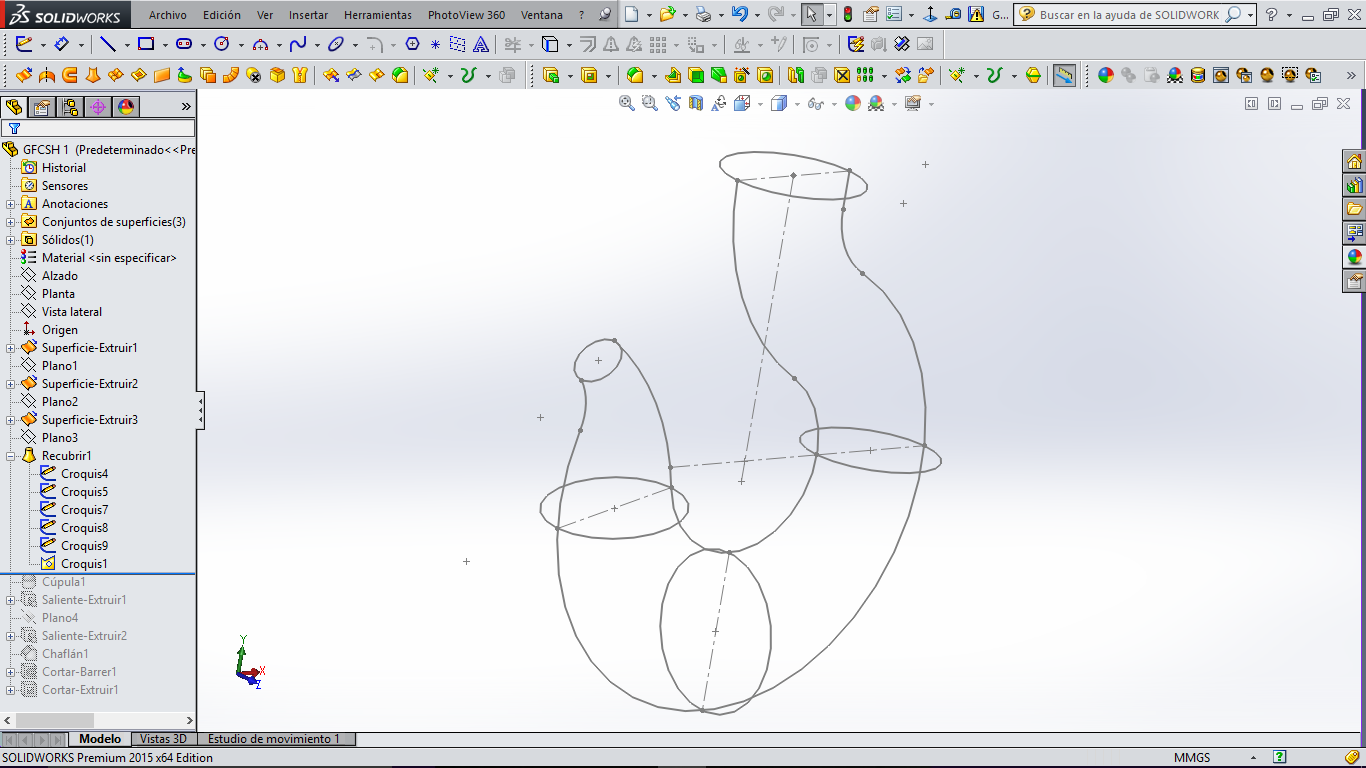Viewport: 1366px width, 768px height.
Task: Toggle the Select cursor tool
Action: (x=812, y=15)
